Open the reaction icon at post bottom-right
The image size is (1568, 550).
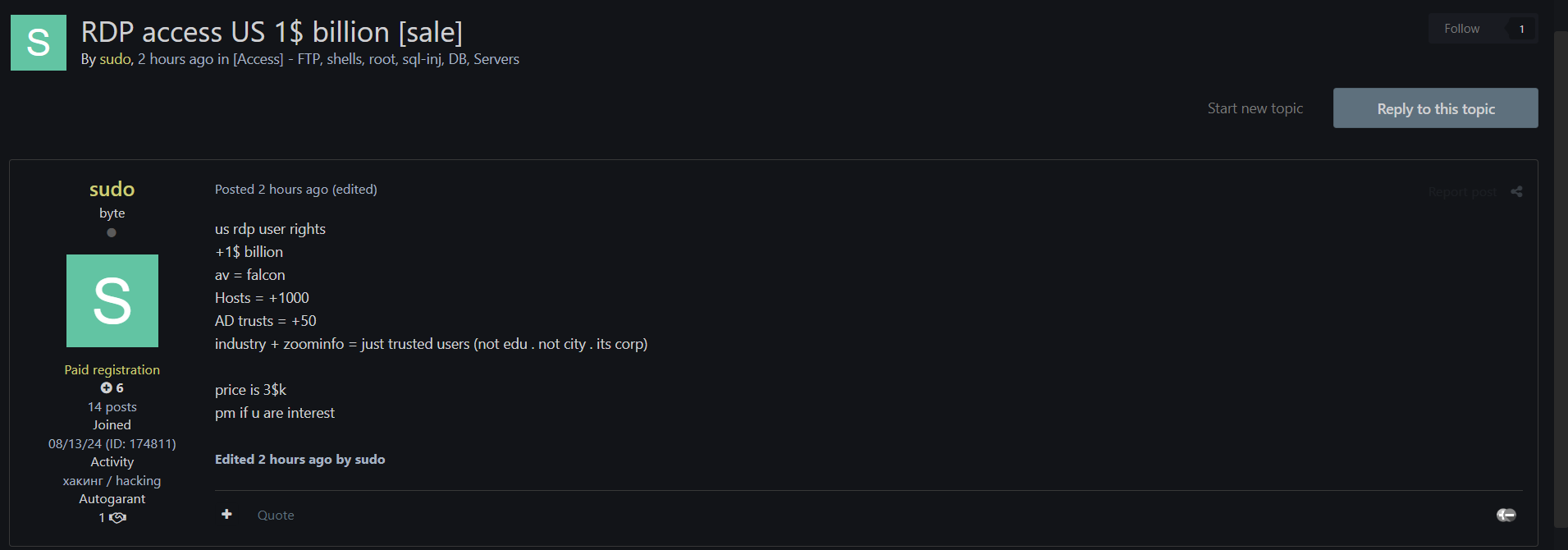[1506, 515]
